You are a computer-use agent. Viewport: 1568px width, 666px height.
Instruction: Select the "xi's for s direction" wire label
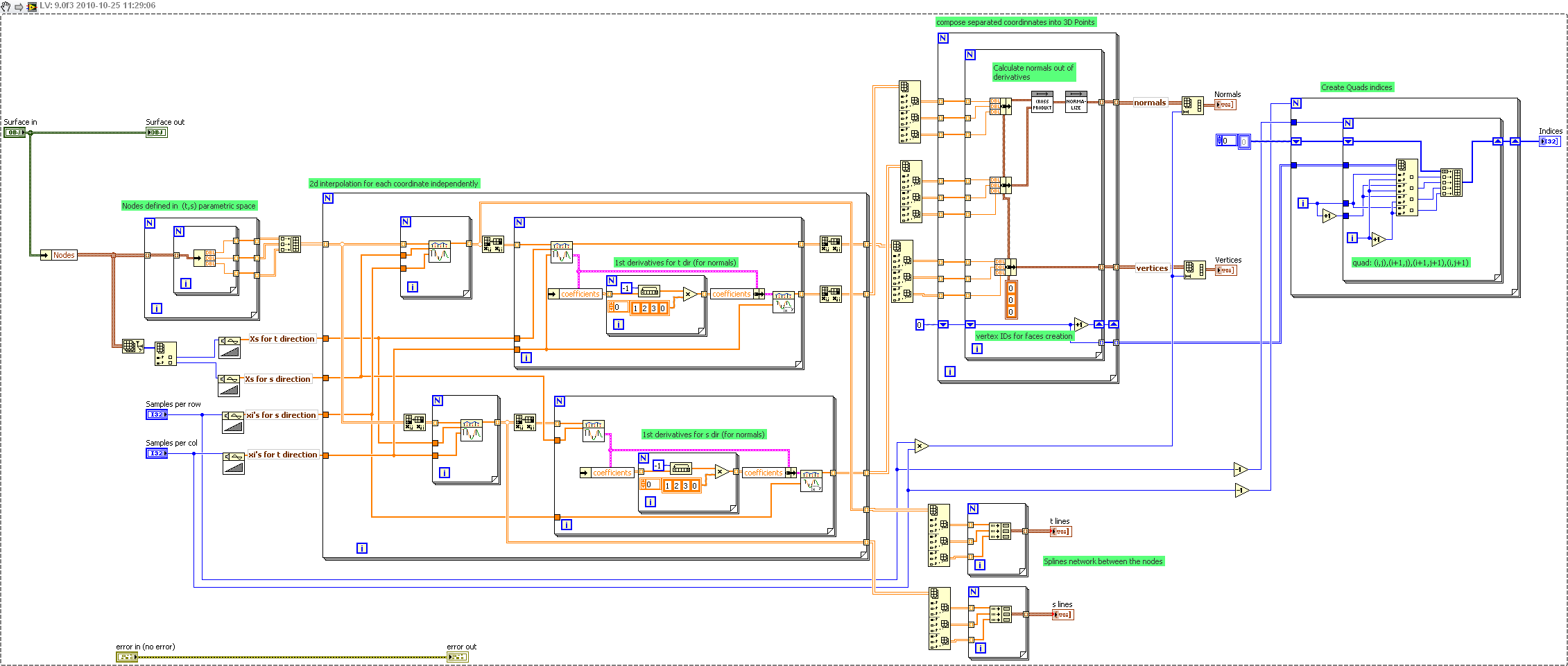coord(281,415)
